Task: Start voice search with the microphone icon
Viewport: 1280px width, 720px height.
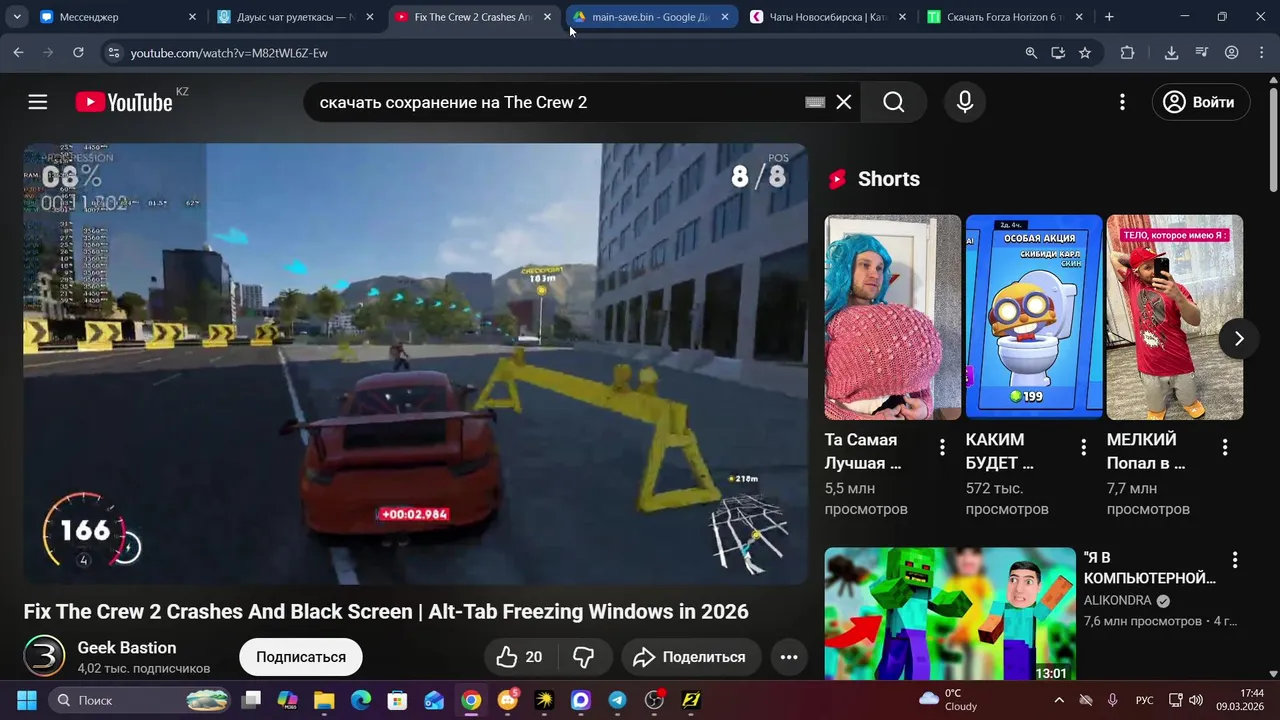Action: click(965, 102)
